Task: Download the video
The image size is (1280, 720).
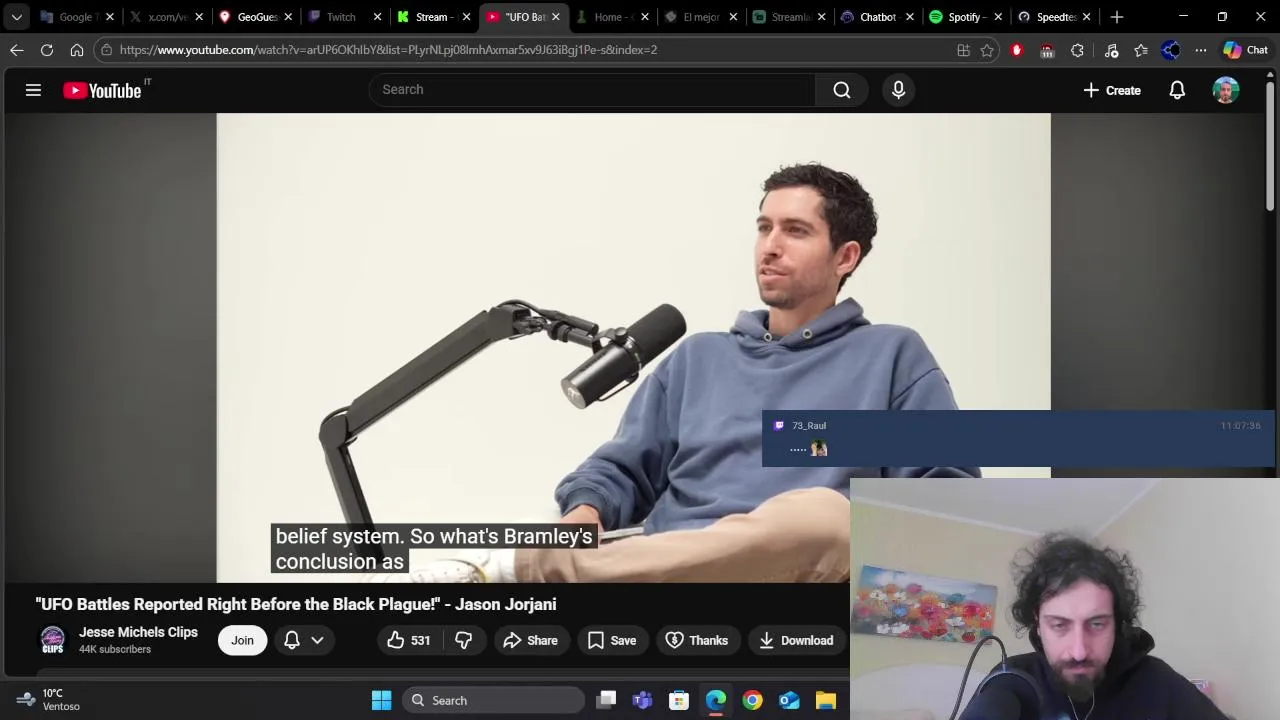Action: click(x=796, y=640)
